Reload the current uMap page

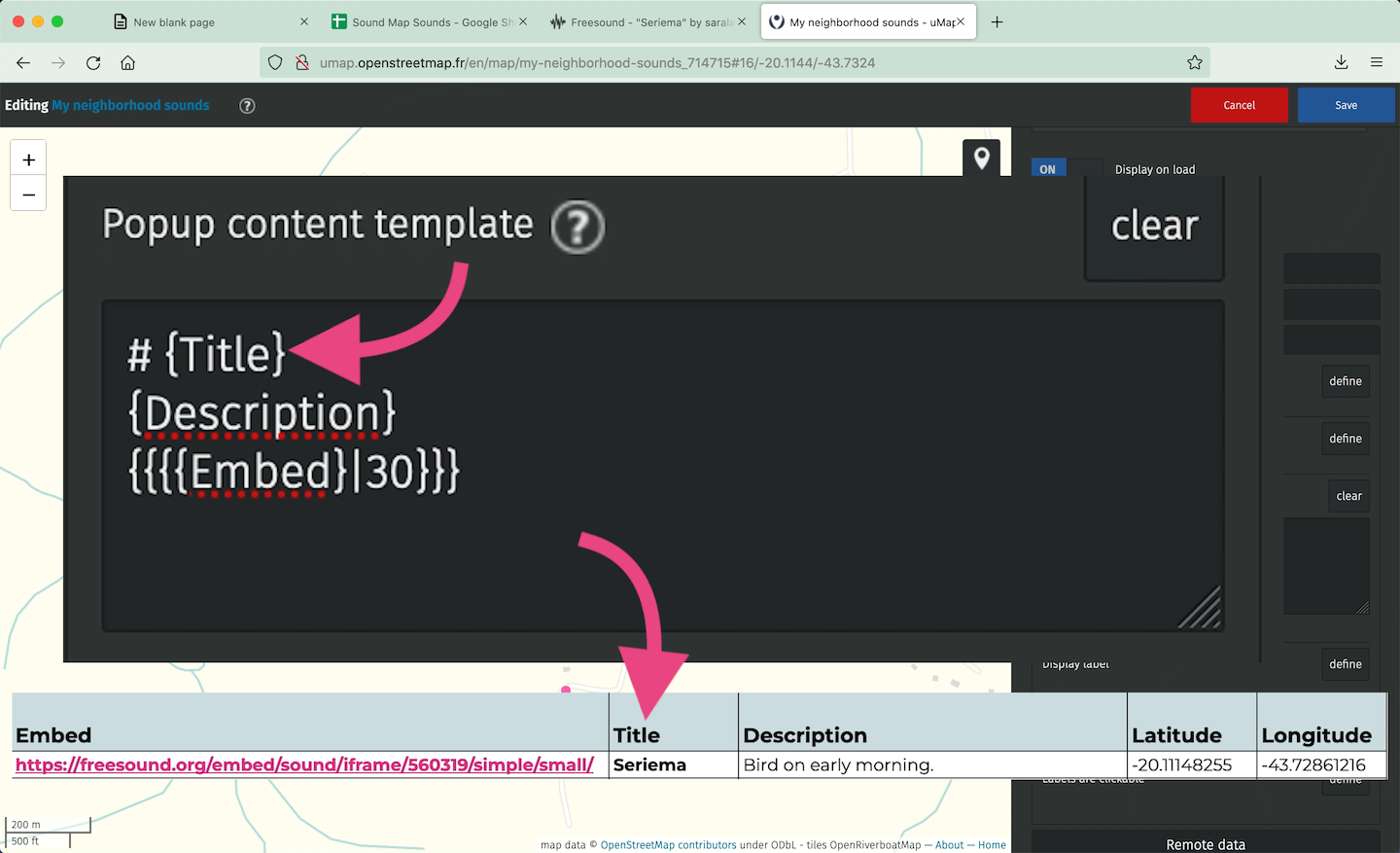point(93,63)
